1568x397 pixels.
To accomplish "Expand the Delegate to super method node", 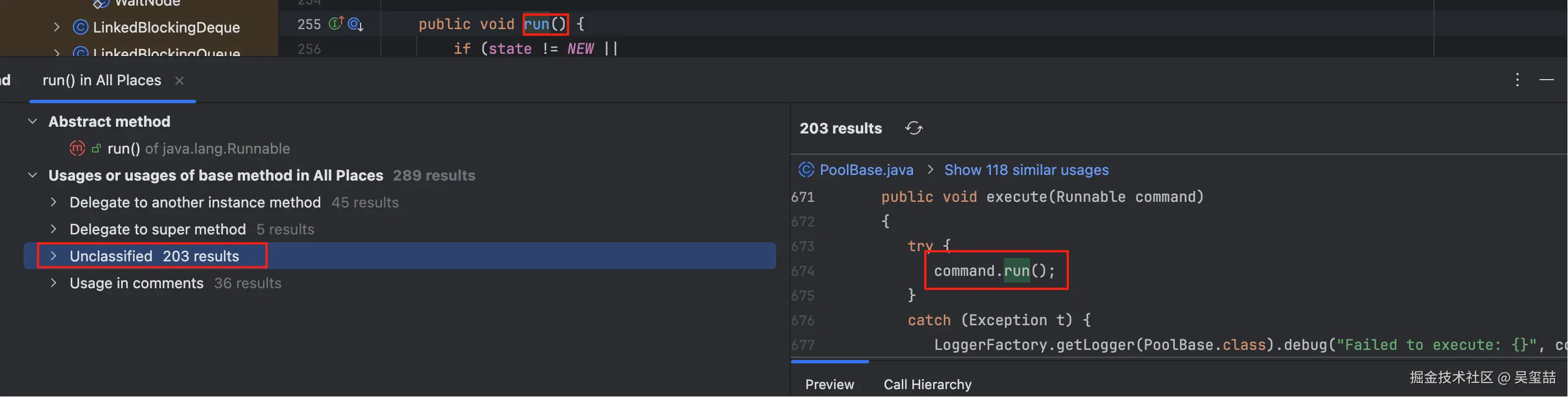I will 54,229.
